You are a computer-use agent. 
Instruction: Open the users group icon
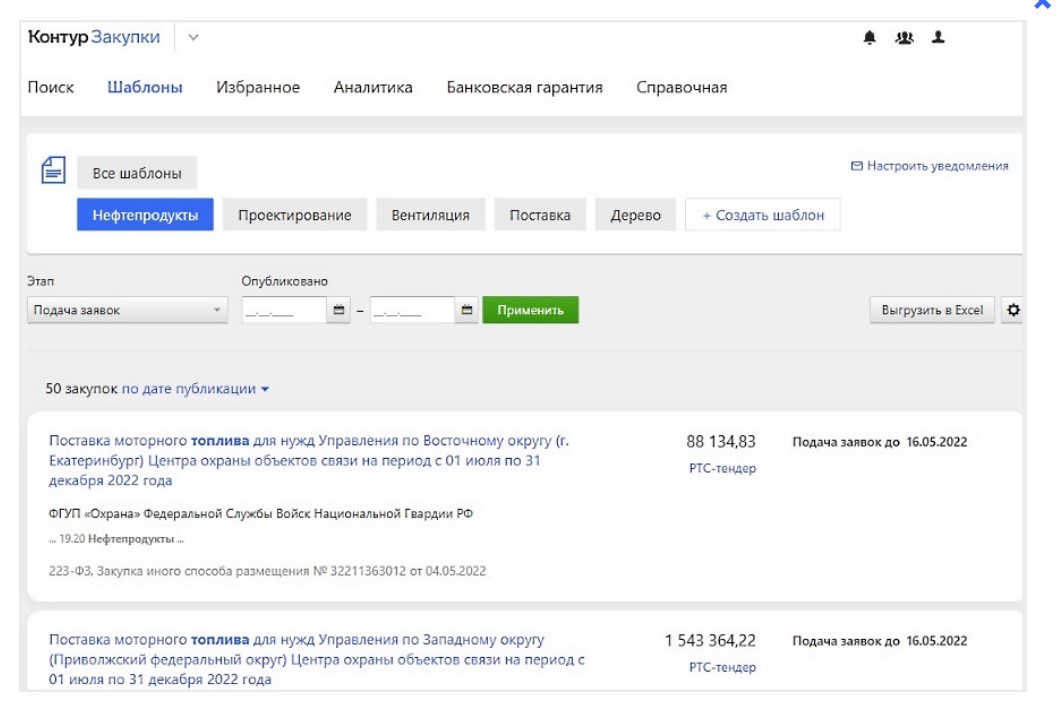(x=904, y=38)
